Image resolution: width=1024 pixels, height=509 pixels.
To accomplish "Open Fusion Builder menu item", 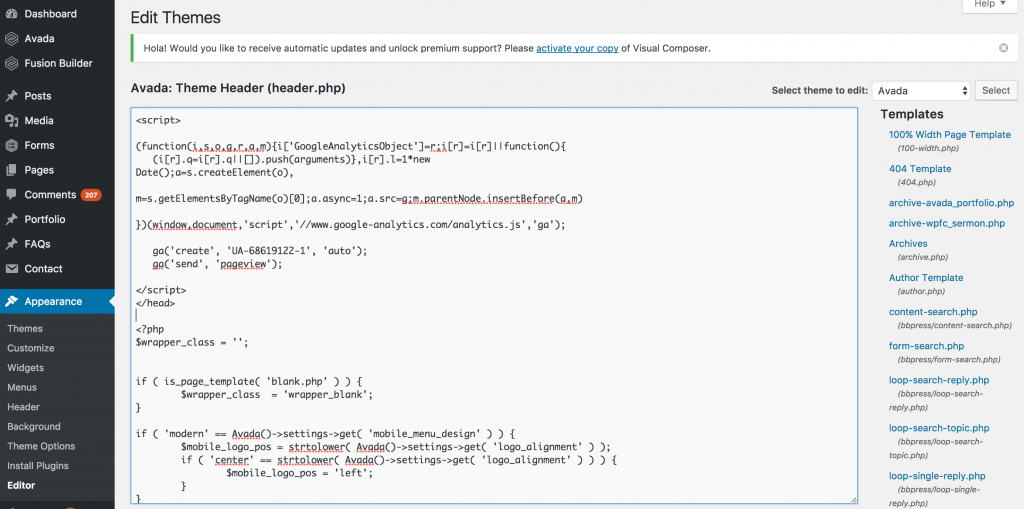I will click(x=57, y=63).
